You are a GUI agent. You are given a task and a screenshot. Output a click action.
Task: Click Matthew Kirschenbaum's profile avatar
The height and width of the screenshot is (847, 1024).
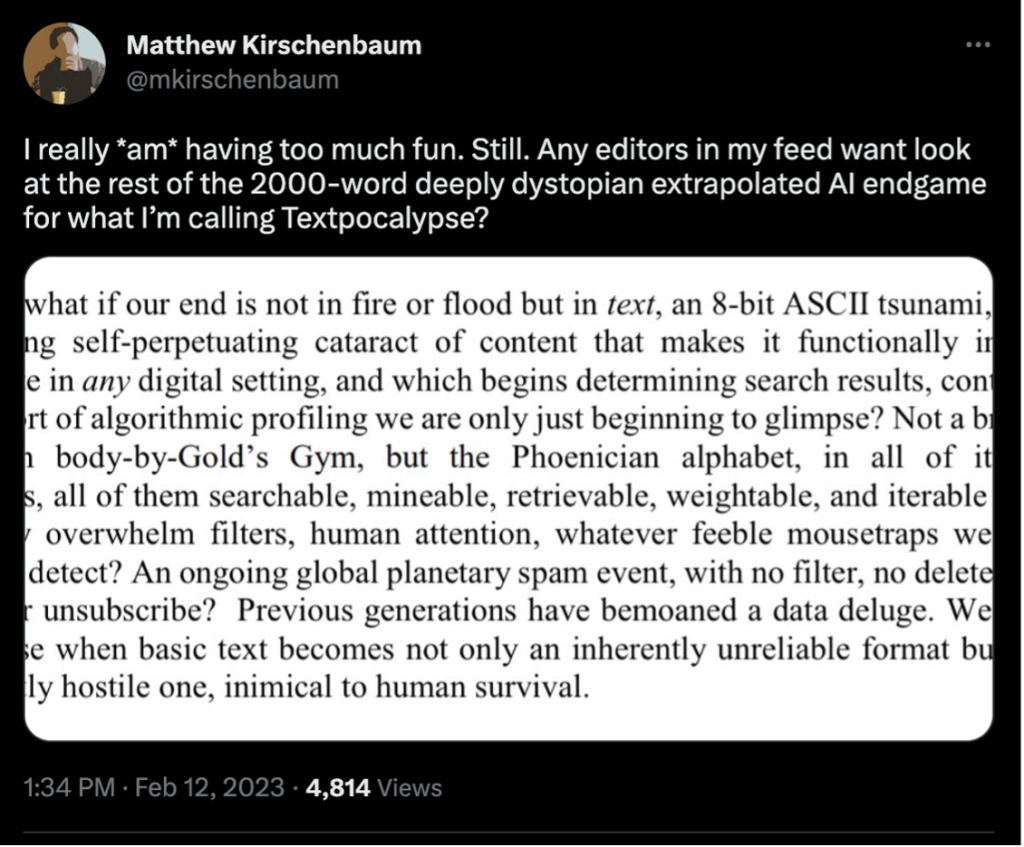[64, 63]
